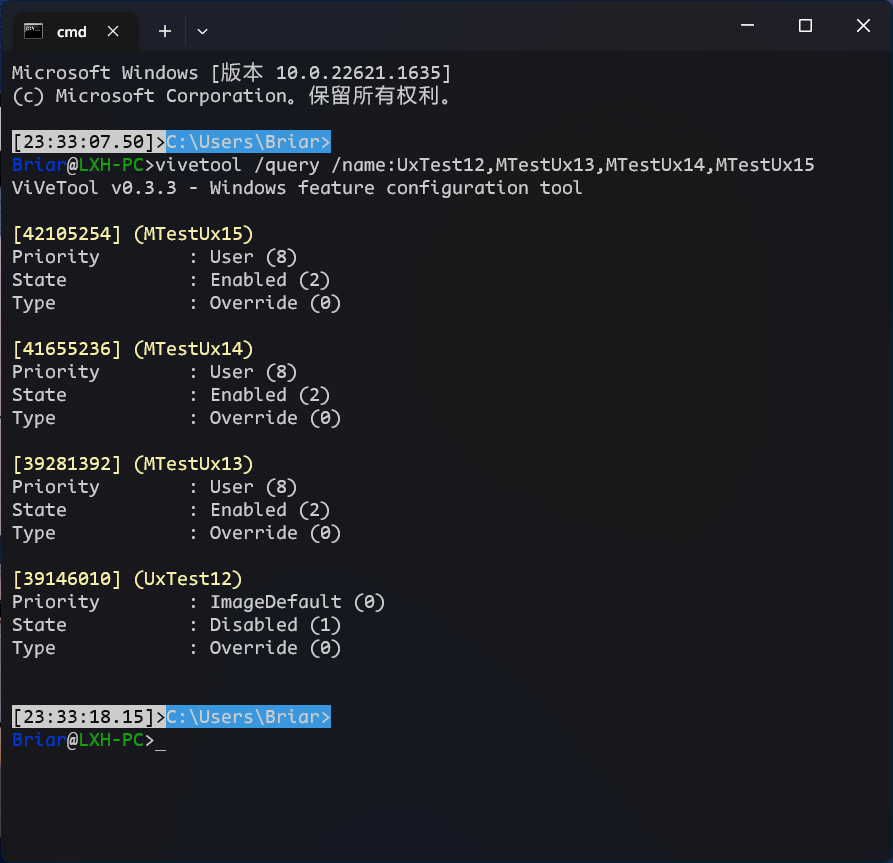Screen dimensions: 893x863
Task: Click the Enabled (2) state under MTestUx14
Action: [270, 395]
